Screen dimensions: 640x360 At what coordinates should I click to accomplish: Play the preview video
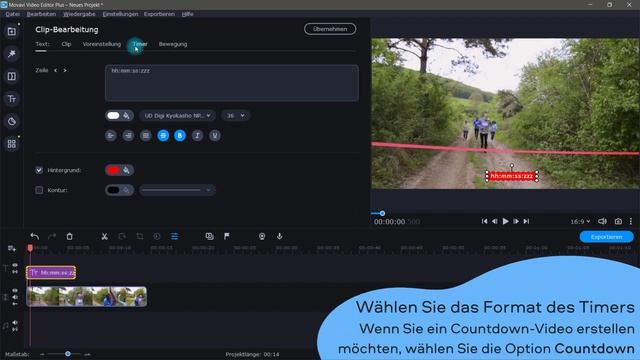[x=505, y=221]
